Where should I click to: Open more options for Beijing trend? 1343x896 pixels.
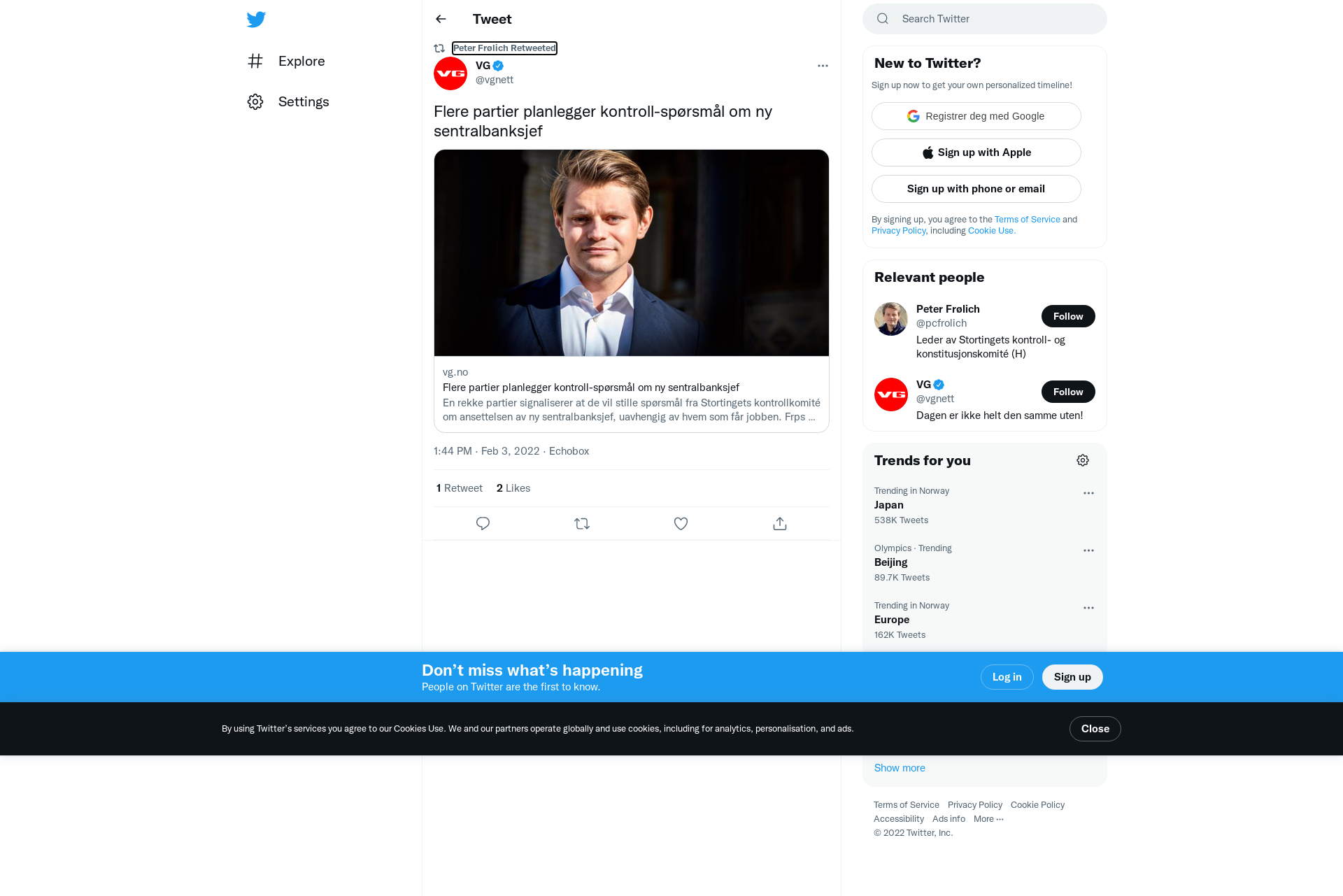[x=1088, y=550]
